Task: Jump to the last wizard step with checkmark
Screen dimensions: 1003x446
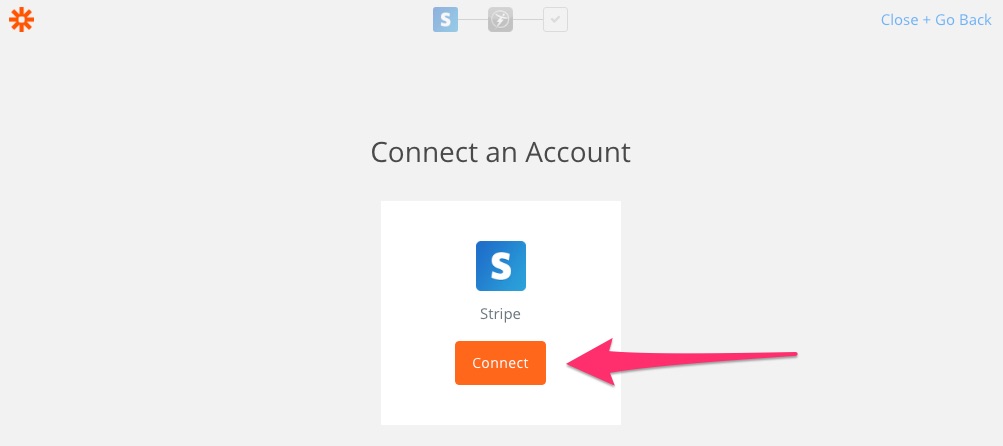Action: coord(555,20)
